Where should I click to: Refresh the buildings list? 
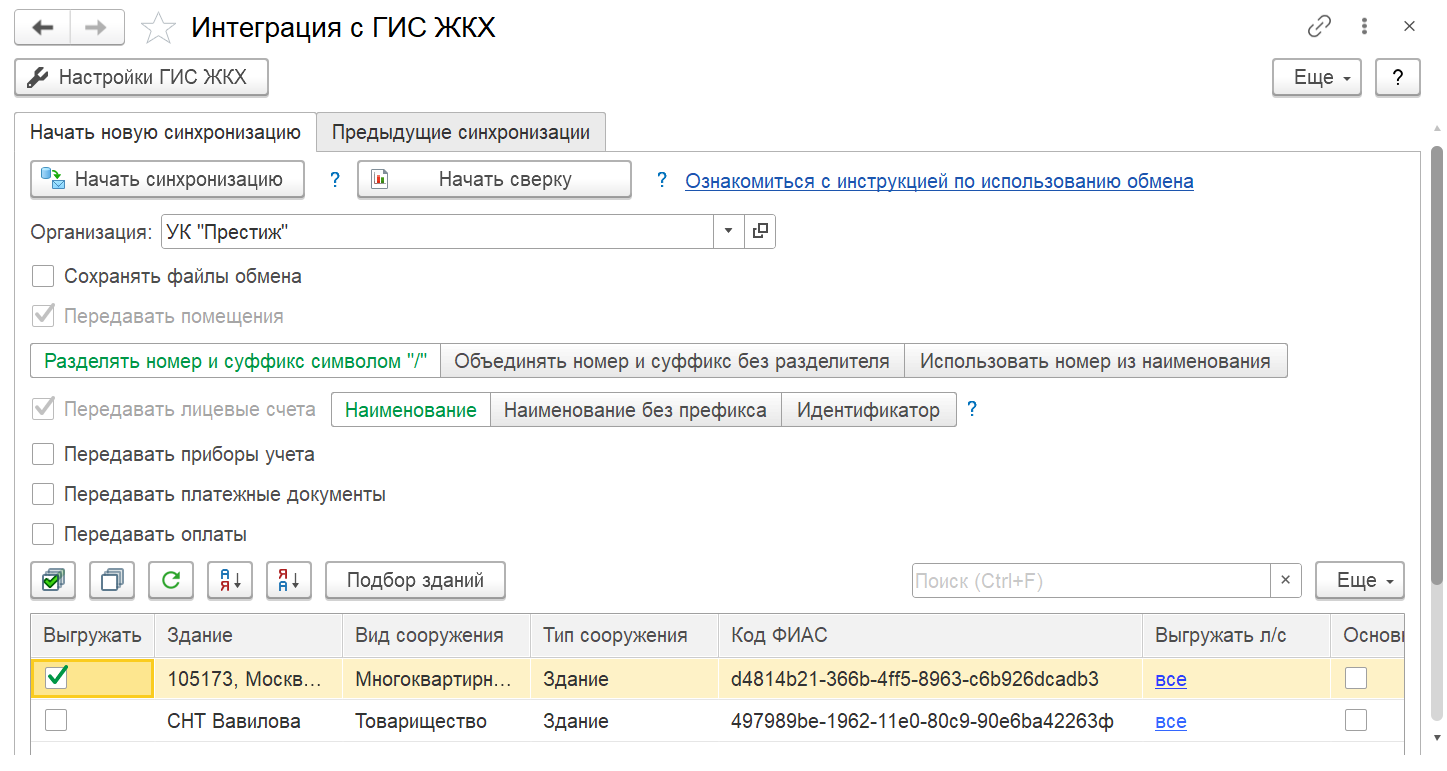(171, 580)
